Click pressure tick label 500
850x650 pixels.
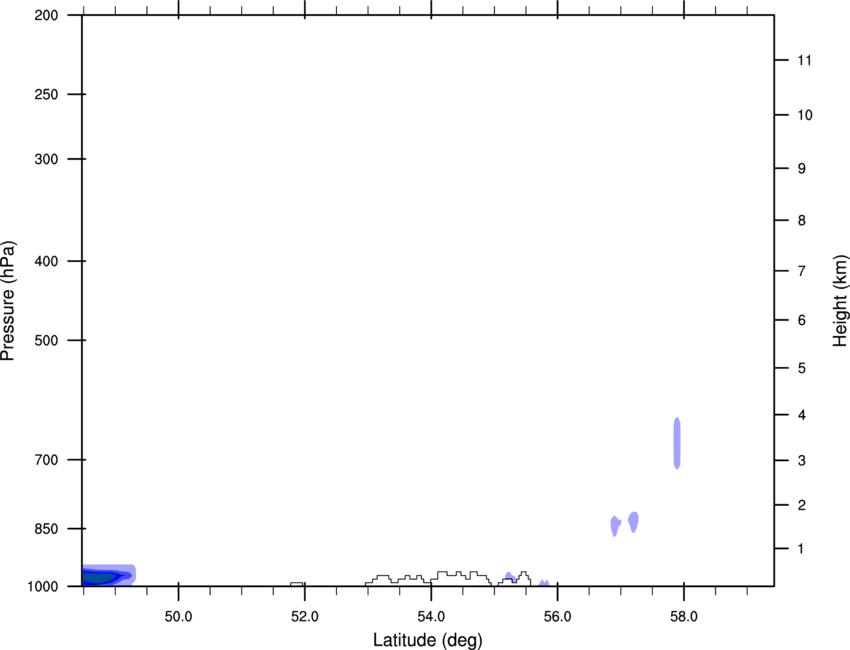(x=46, y=340)
